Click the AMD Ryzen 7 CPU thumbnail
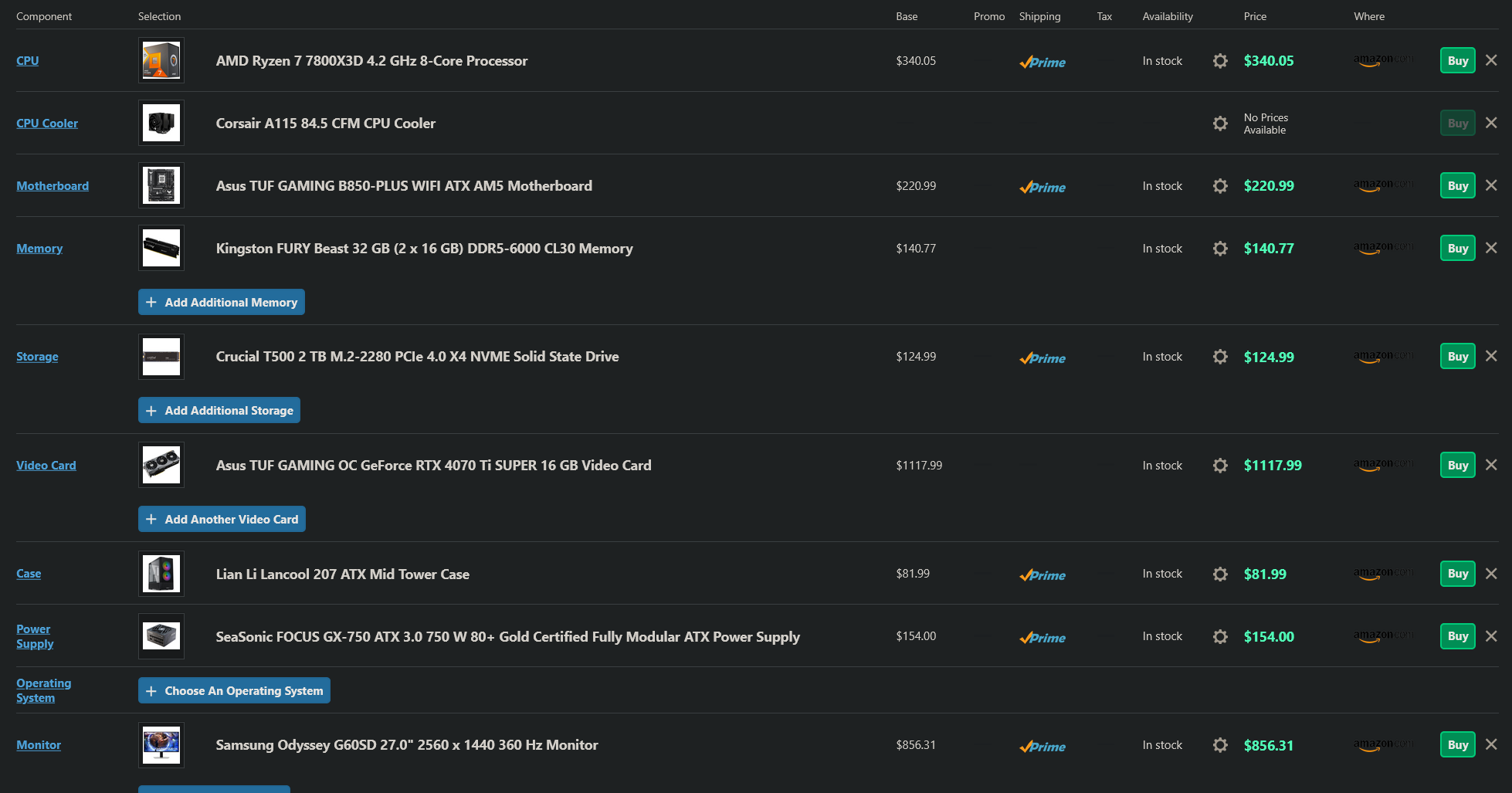Image resolution: width=1512 pixels, height=793 pixels. click(x=161, y=60)
